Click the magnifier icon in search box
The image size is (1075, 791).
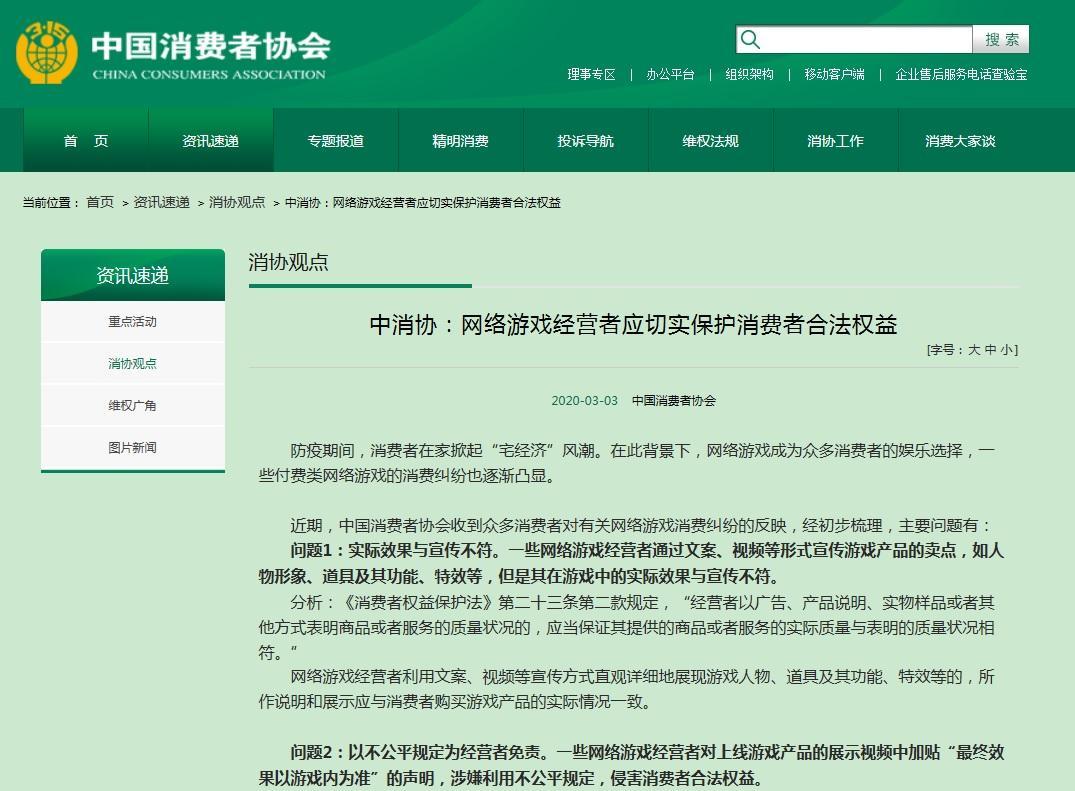pyautogui.click(x=751, y=40)
